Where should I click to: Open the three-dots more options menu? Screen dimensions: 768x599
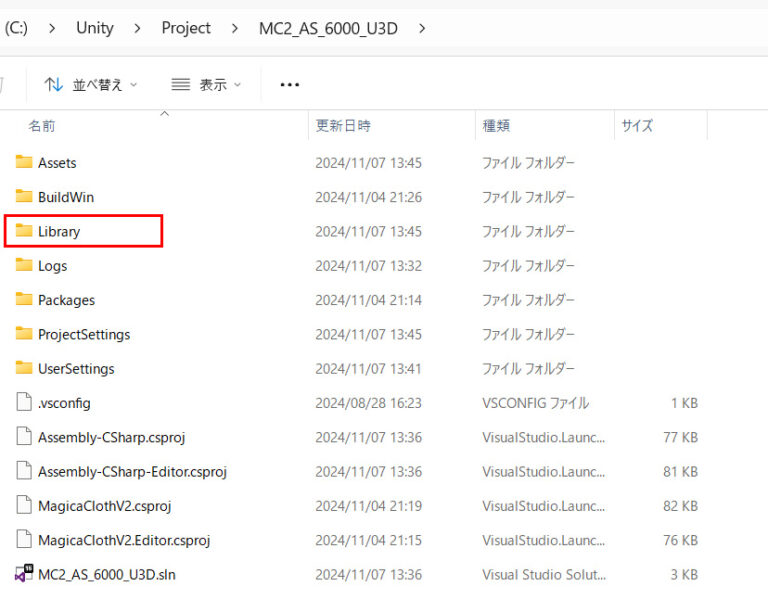[289, 85]
